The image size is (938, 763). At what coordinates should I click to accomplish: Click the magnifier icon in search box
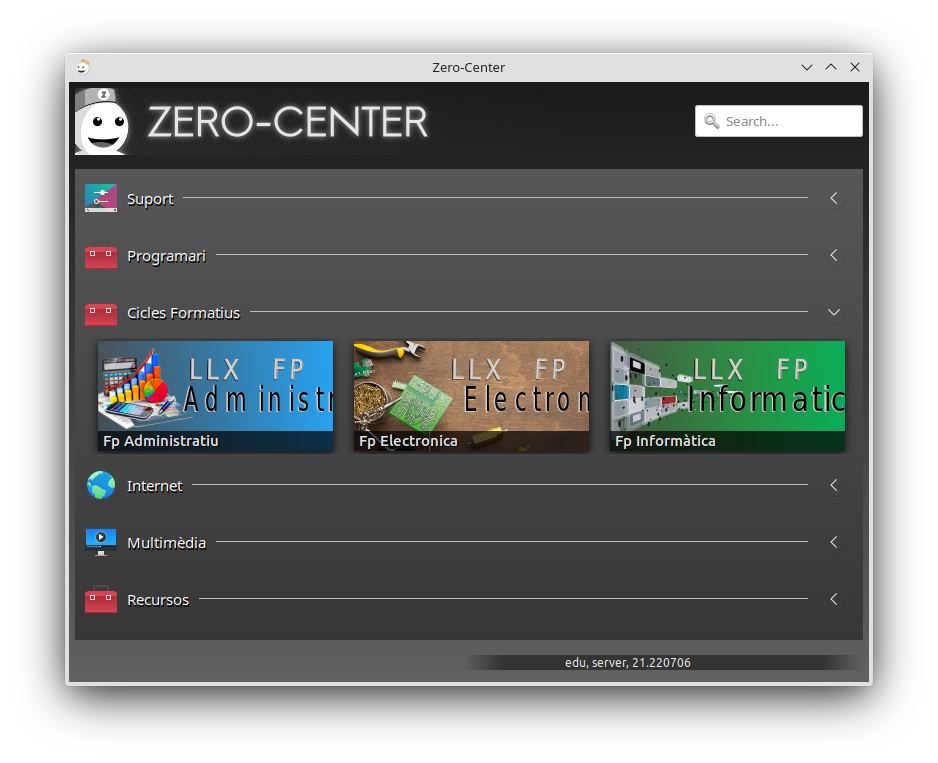(x=712, y=121)
